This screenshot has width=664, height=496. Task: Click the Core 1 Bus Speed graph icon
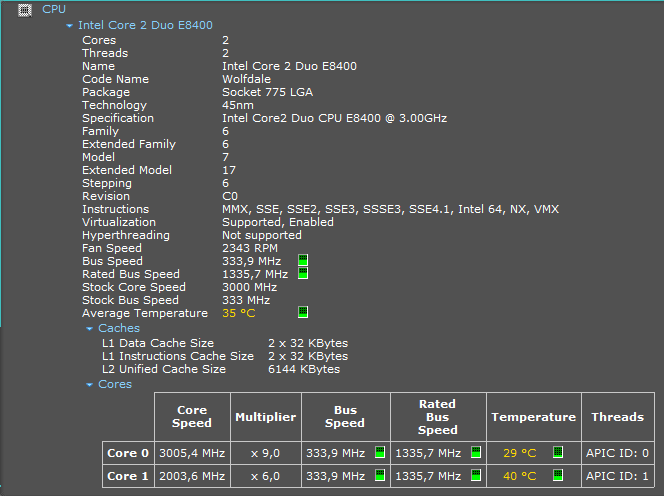[380, 475]
